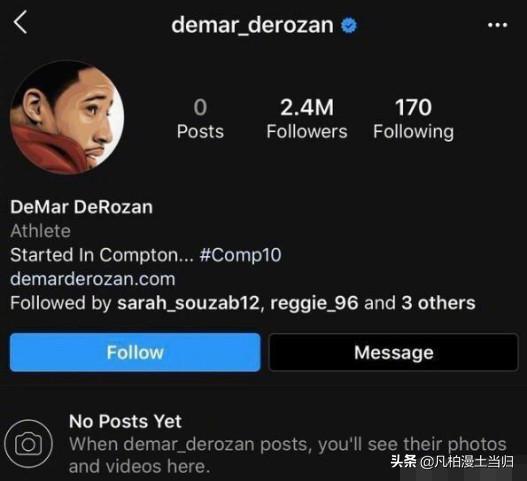Tap the Started In Compton bio text
Viewport: 527px width, 481px height.
[x=102, y=255]
